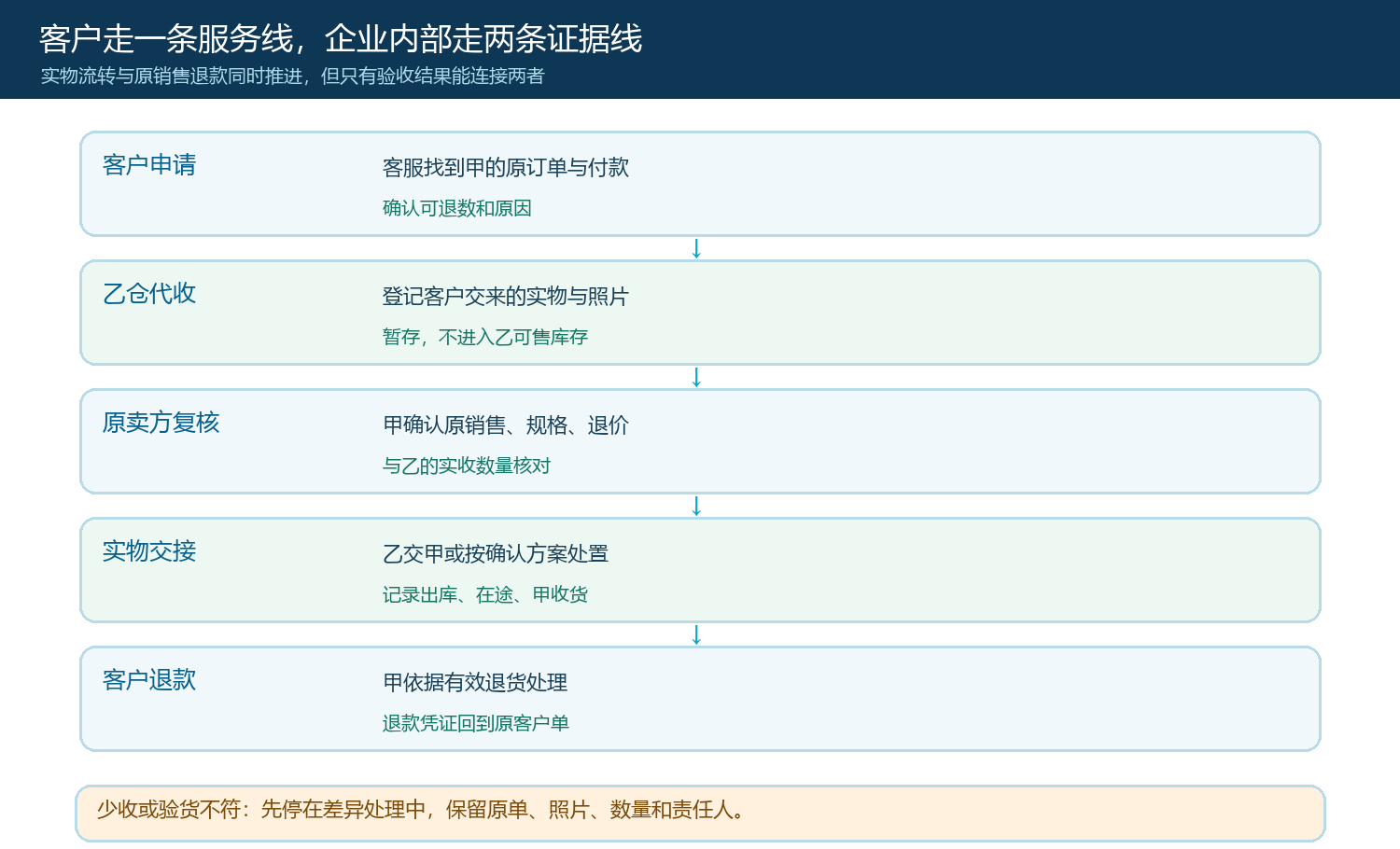
Task: Click the note 记录出库、在途、甲收货
Action: 485,594
